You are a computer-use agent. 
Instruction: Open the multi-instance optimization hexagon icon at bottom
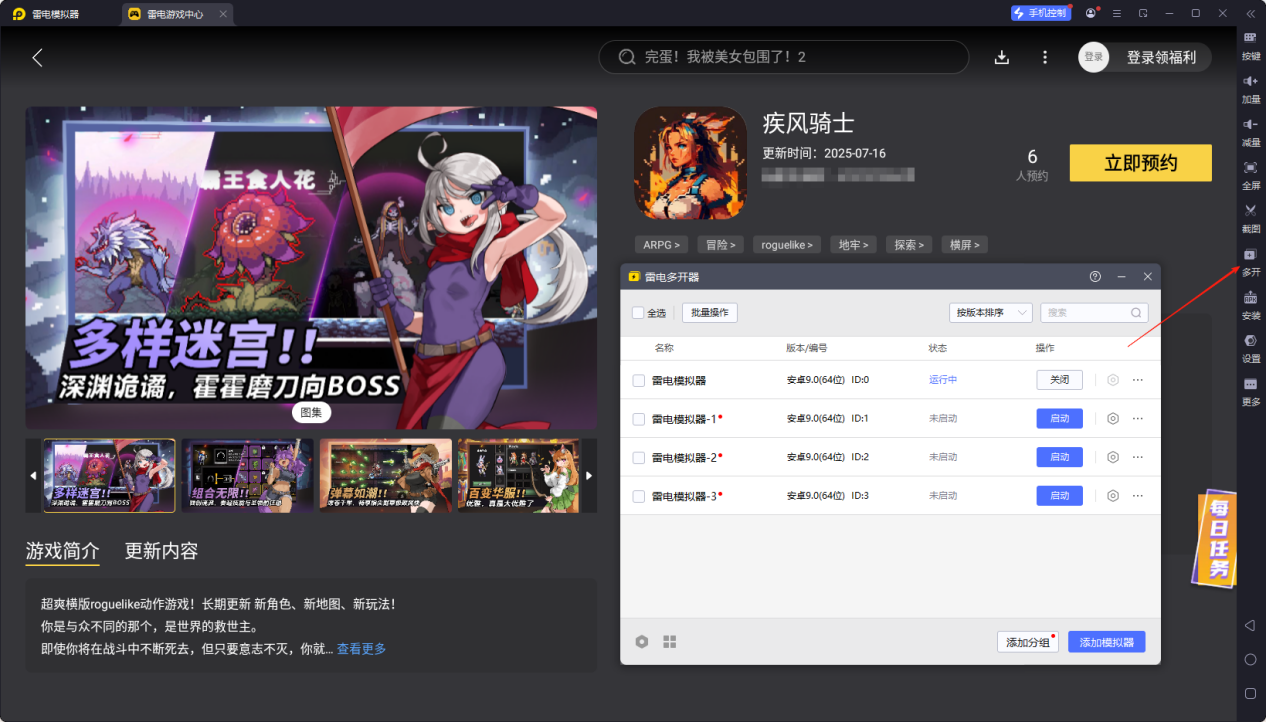[642, 641]
